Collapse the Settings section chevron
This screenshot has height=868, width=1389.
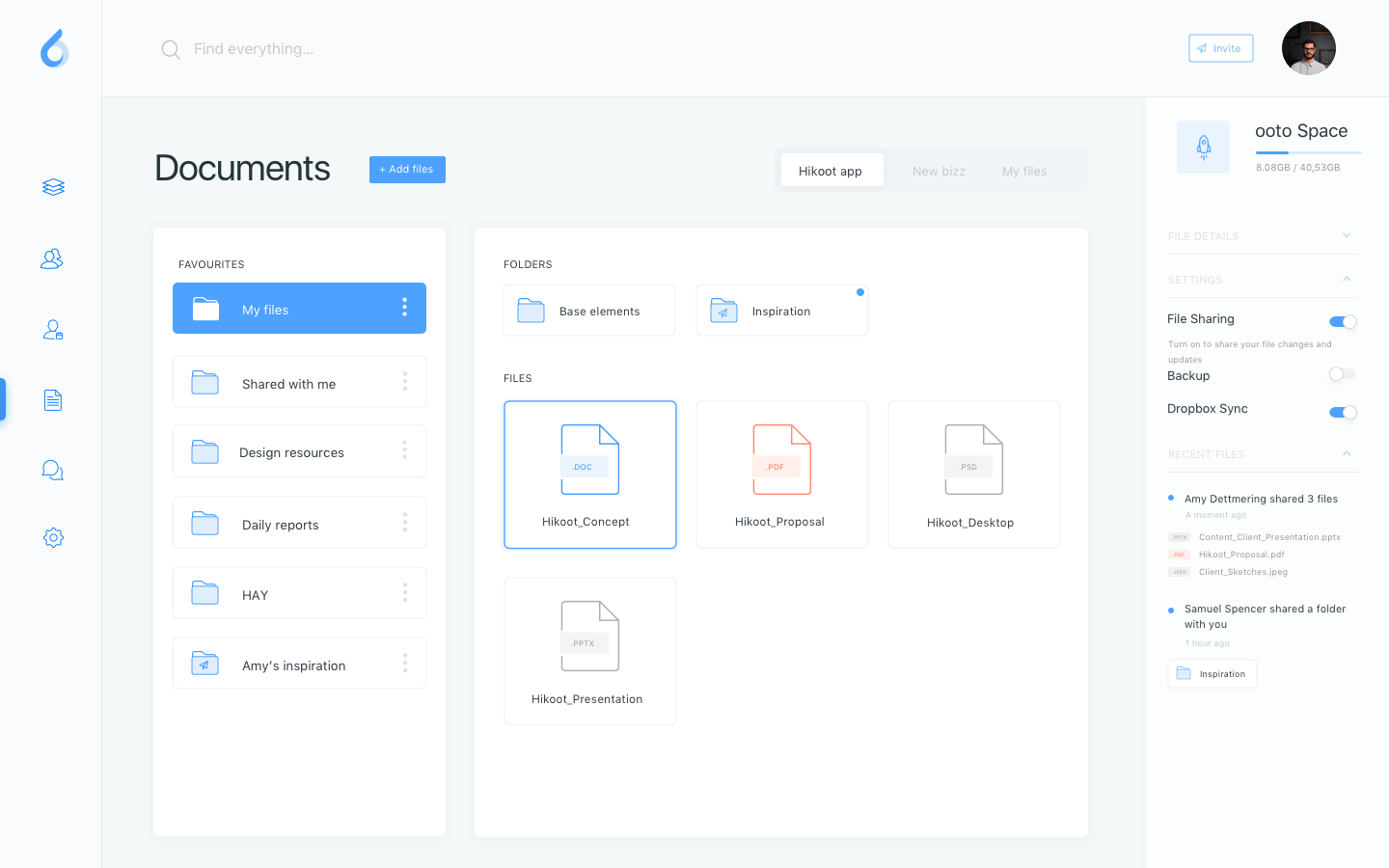(x=1347, y=279)
